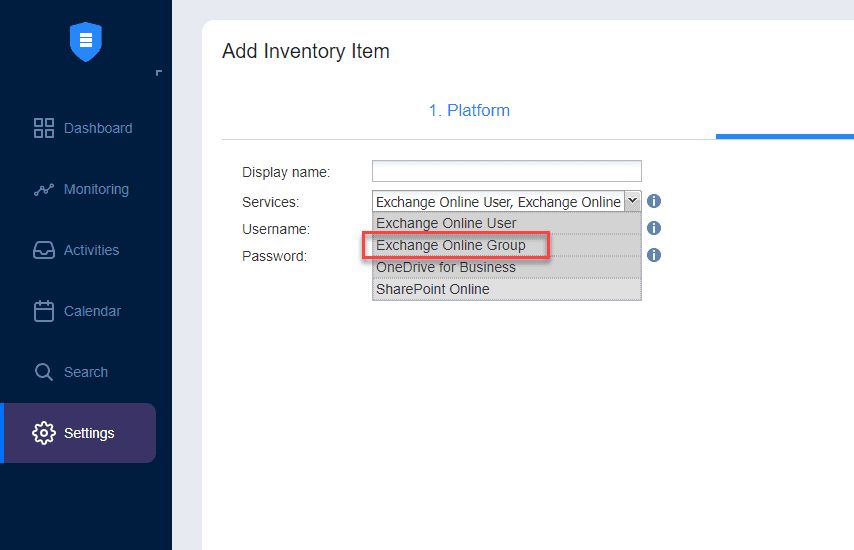Screen dimensions: 854x550
Task: Click the Monitoring graph icon
Action: (x=44, y=189)
